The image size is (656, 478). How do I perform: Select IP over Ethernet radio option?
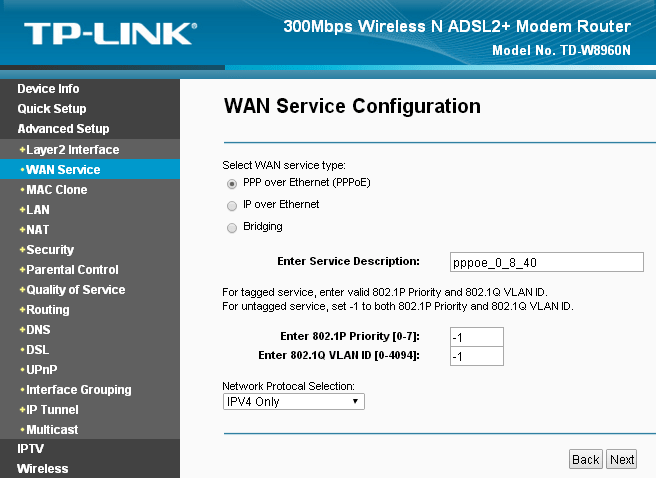[232, 206]
